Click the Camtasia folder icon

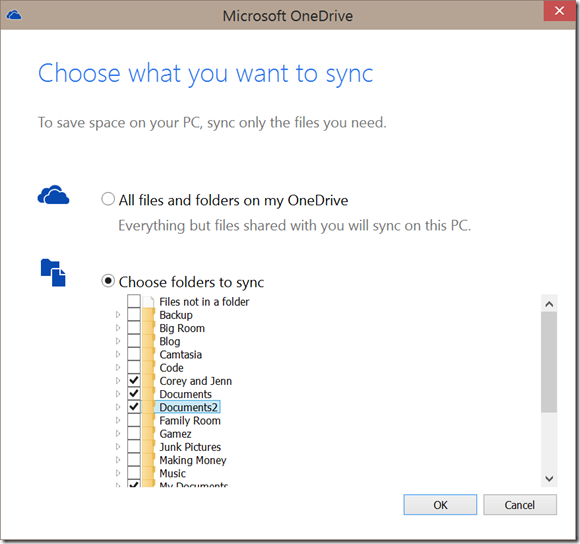[x=148, y=355]
